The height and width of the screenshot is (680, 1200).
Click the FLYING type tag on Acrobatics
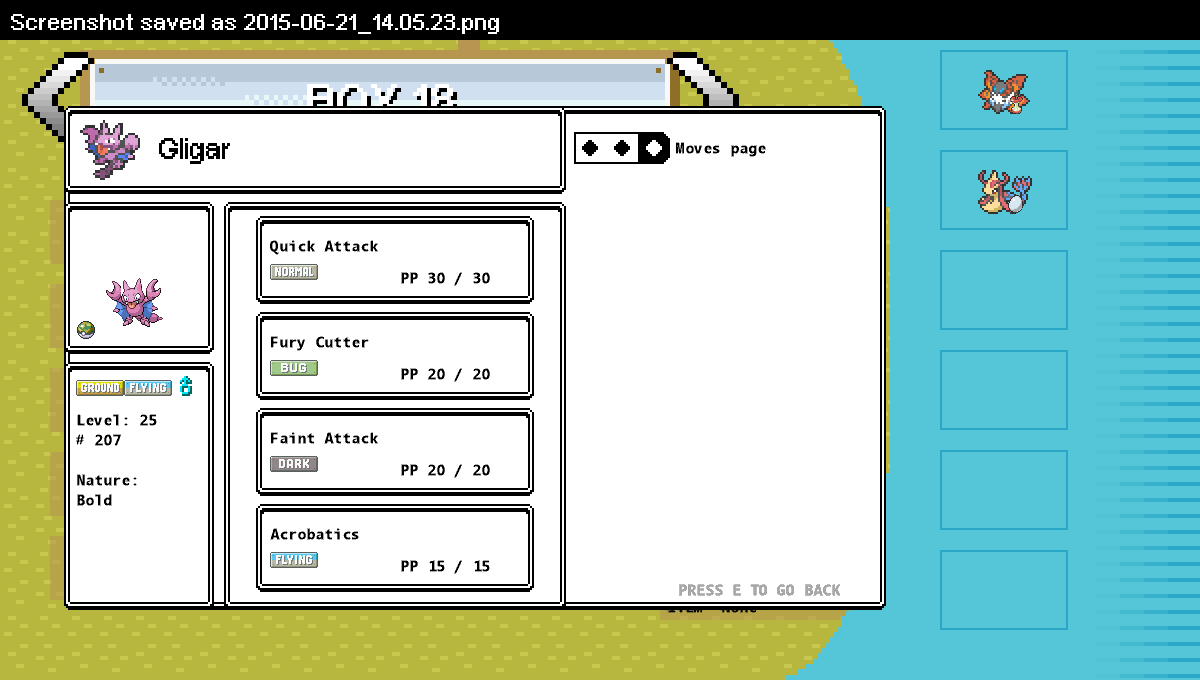(x=294, y=560)
